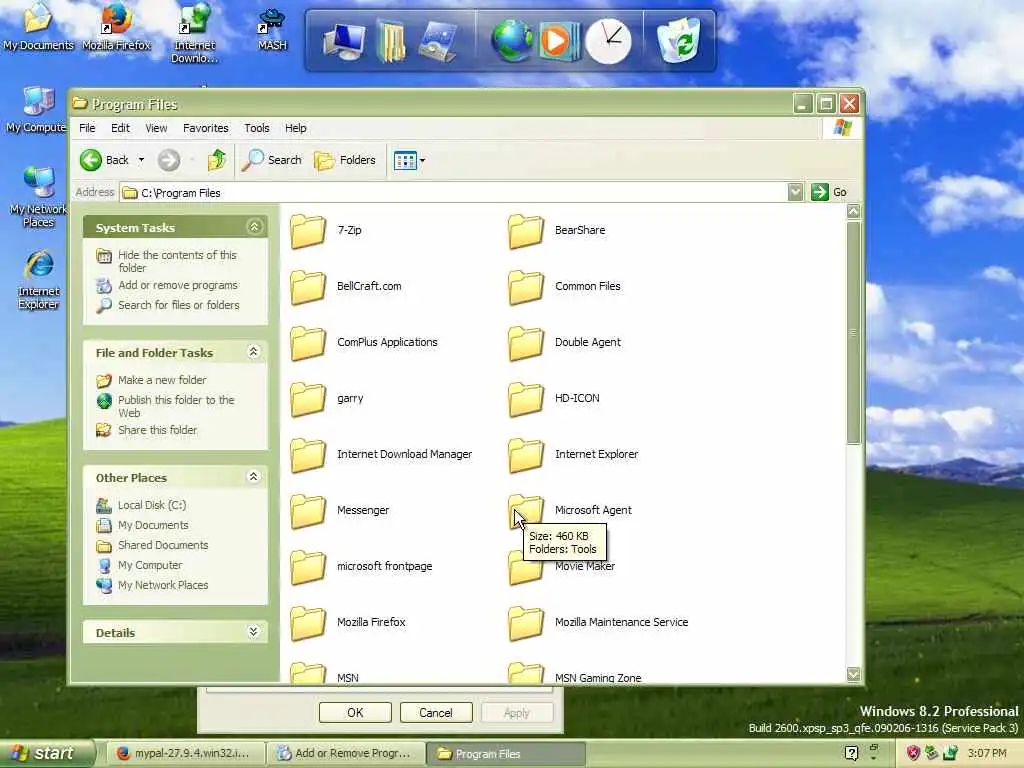
Task: Open the dock's picture frame icon
Action: (x=438, y=42)
